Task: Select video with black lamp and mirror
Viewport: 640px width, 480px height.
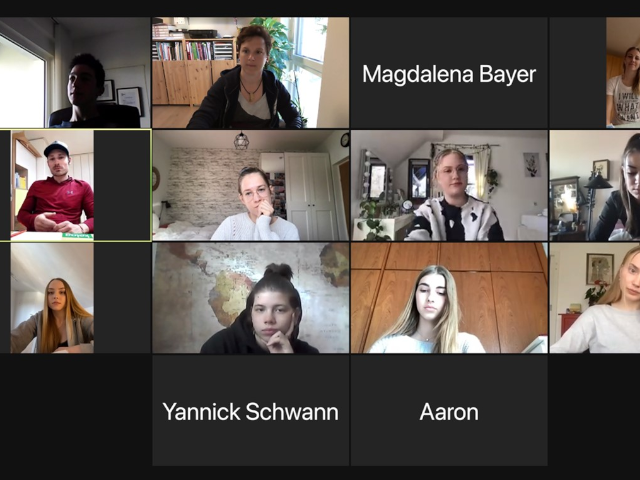Action: click(x=595, y=185)
